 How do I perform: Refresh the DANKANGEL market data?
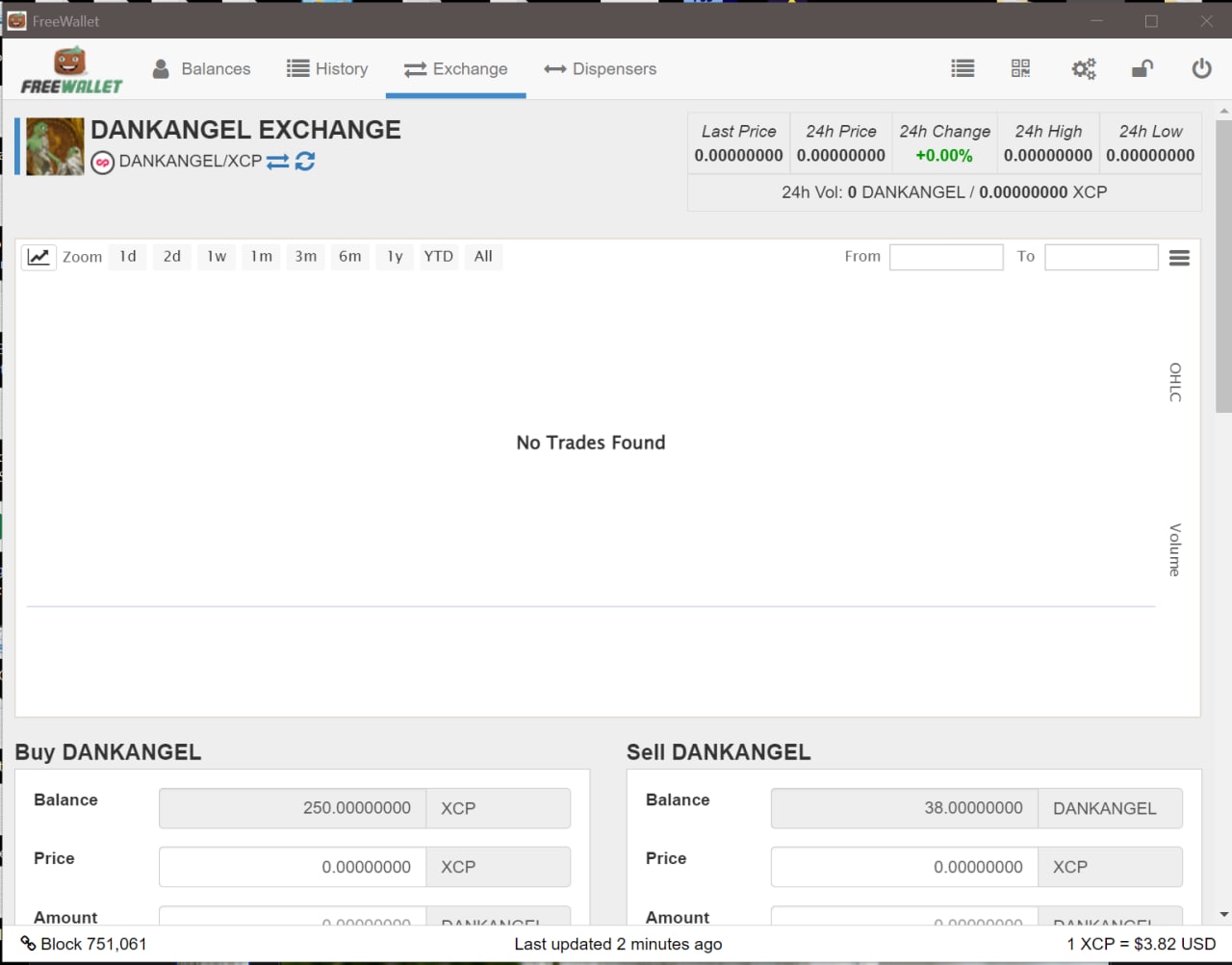305,162
